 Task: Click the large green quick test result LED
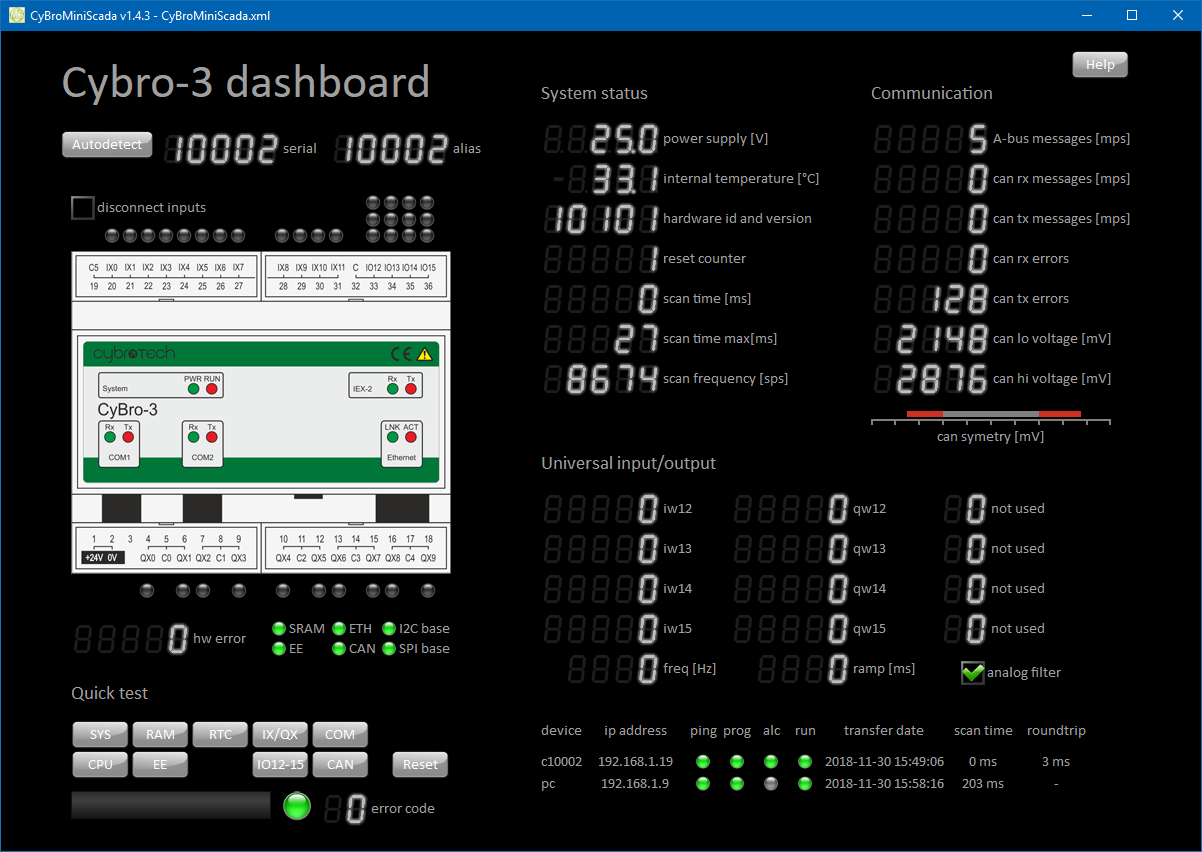pos(297,805)
